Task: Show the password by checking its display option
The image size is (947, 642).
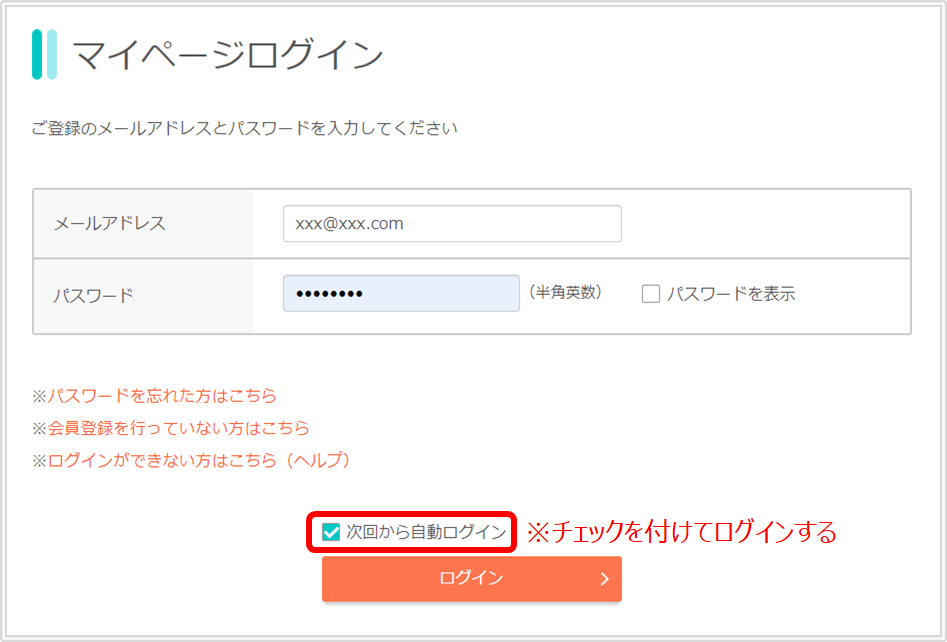Action: 651,293
